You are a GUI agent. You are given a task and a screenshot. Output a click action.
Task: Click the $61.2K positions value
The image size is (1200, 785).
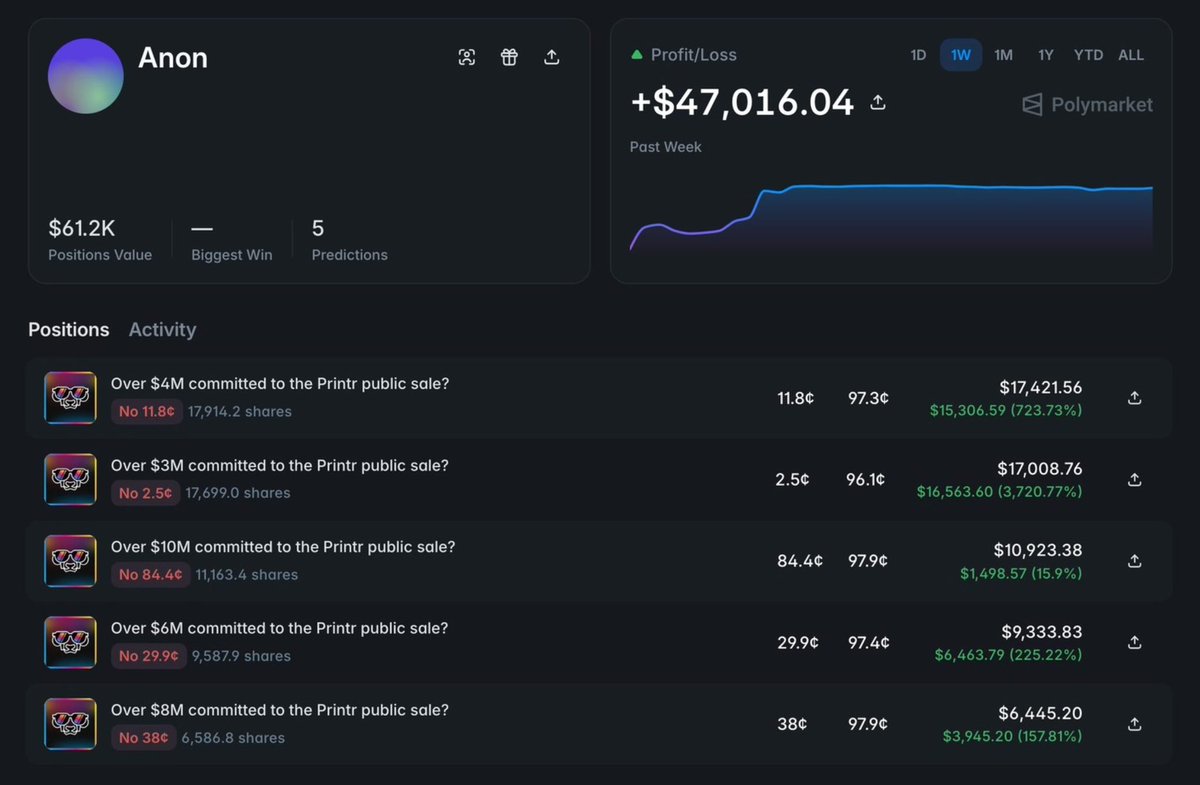82,228
